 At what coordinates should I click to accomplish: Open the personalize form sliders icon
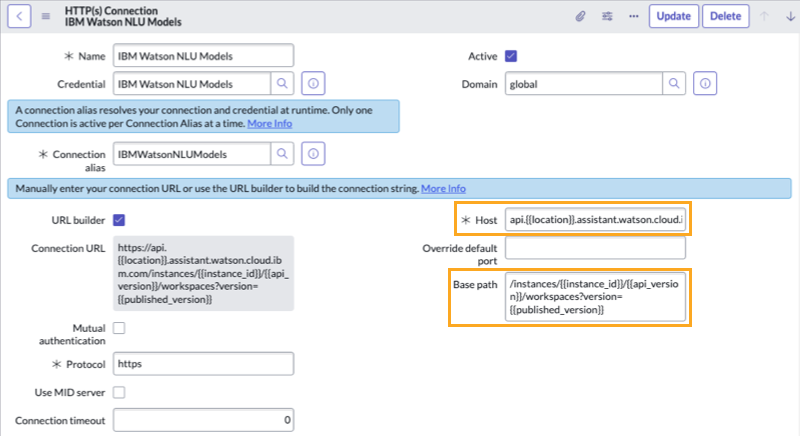(x=607, y=16)
